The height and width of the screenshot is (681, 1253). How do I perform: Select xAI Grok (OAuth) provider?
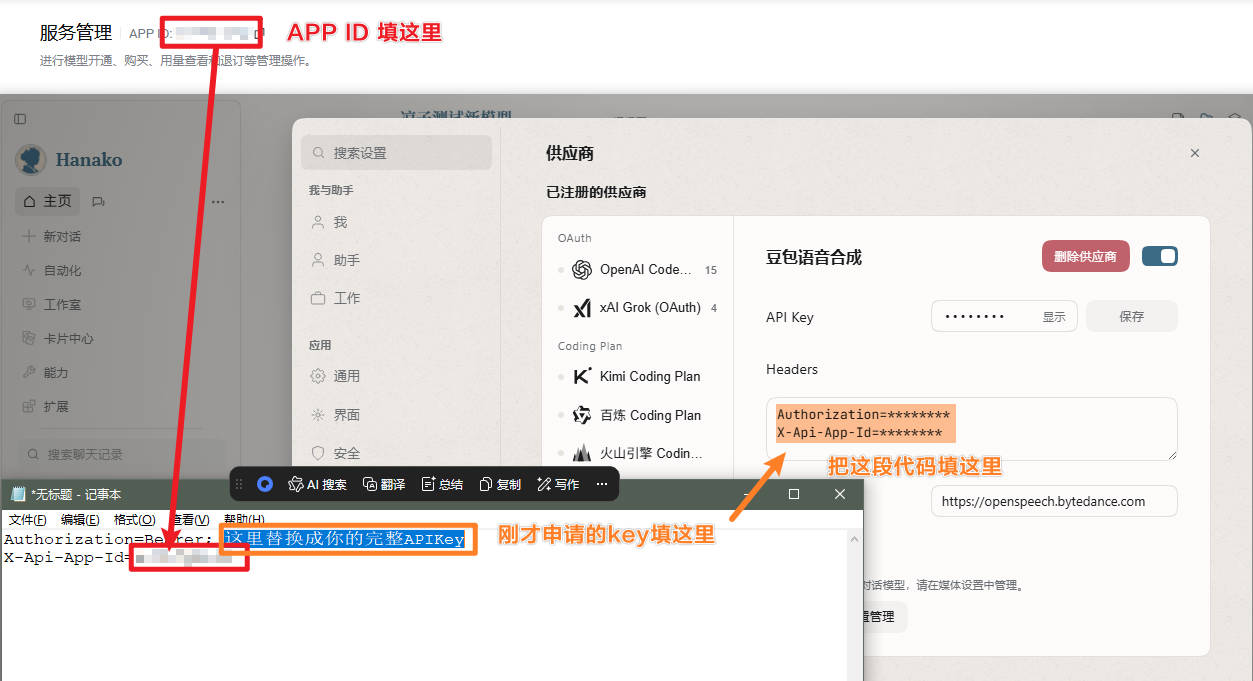637,307
